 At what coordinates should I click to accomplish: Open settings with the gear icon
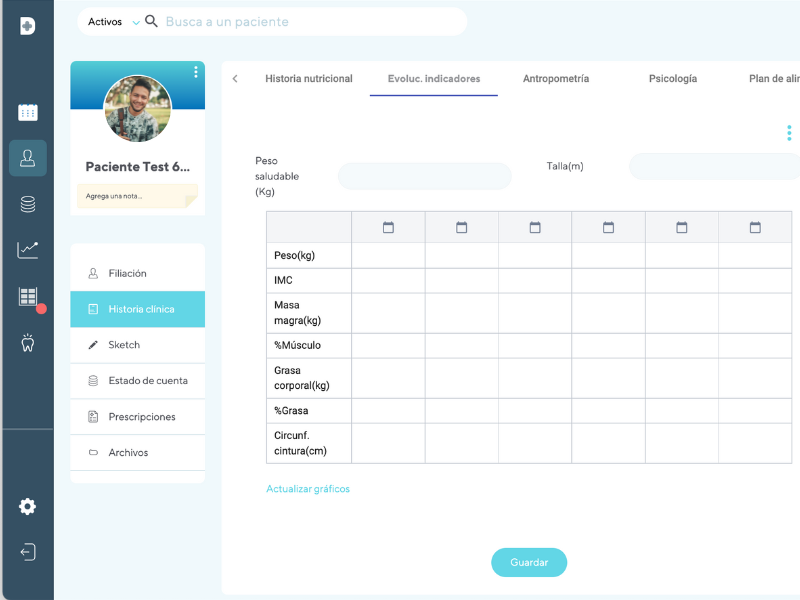tap(27, 507)
